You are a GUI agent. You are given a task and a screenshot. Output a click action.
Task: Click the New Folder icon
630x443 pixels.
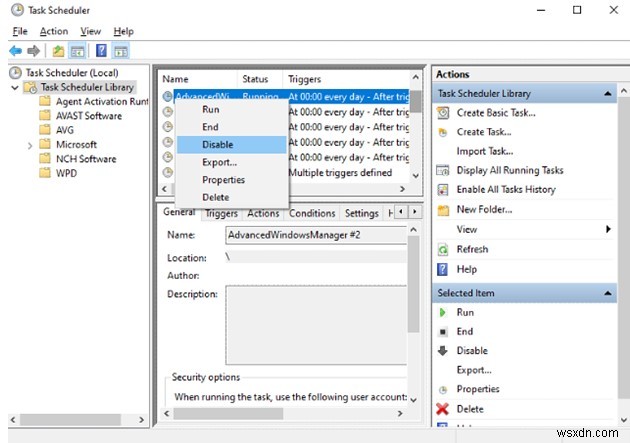(x=443, y=210)
